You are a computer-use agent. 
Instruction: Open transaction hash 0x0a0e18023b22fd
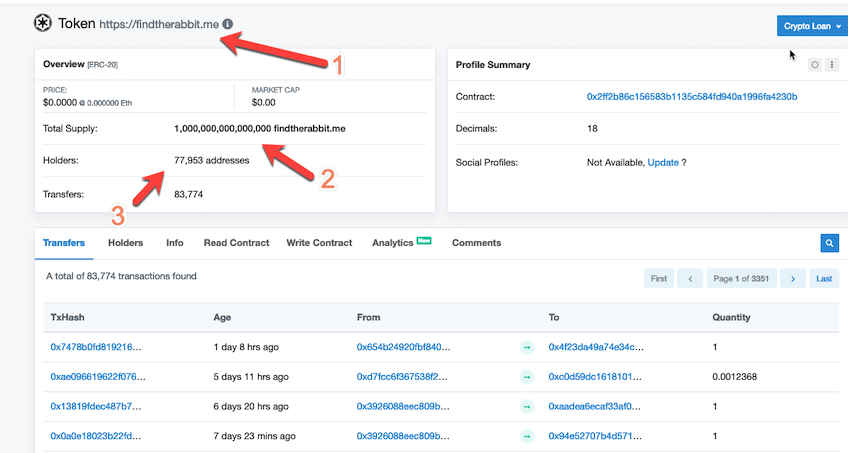click(96, 436)
